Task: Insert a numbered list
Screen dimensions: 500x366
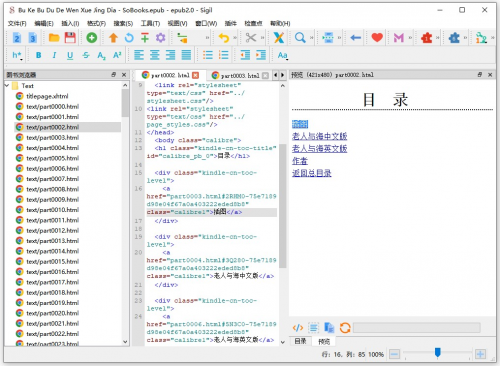Action: click(x=223, y=55)
